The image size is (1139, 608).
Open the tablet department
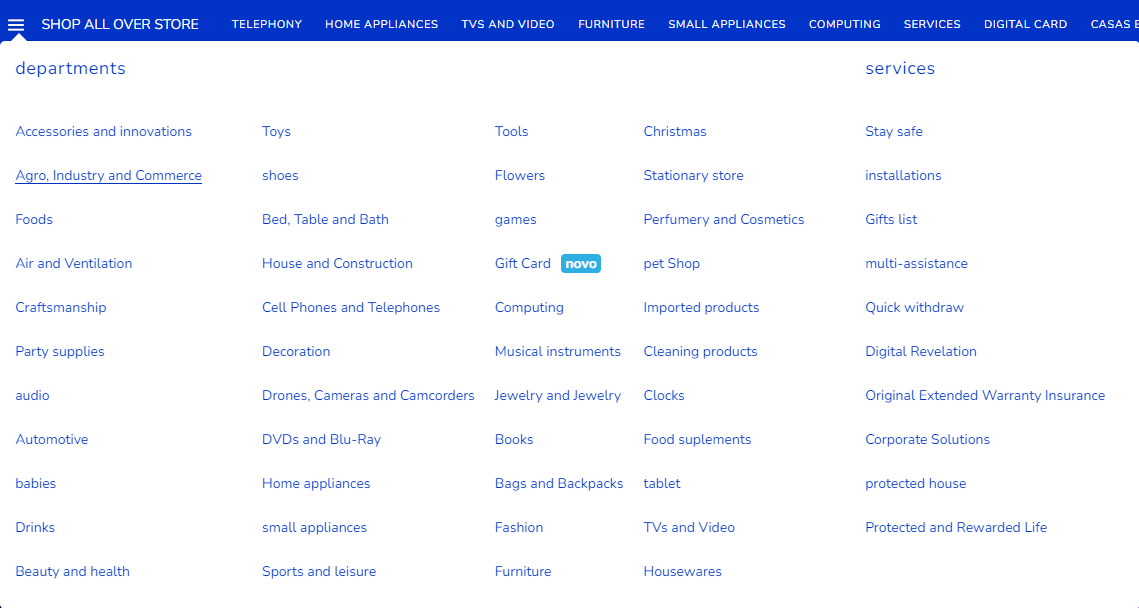pyautogui.click(x=662, y=484)
